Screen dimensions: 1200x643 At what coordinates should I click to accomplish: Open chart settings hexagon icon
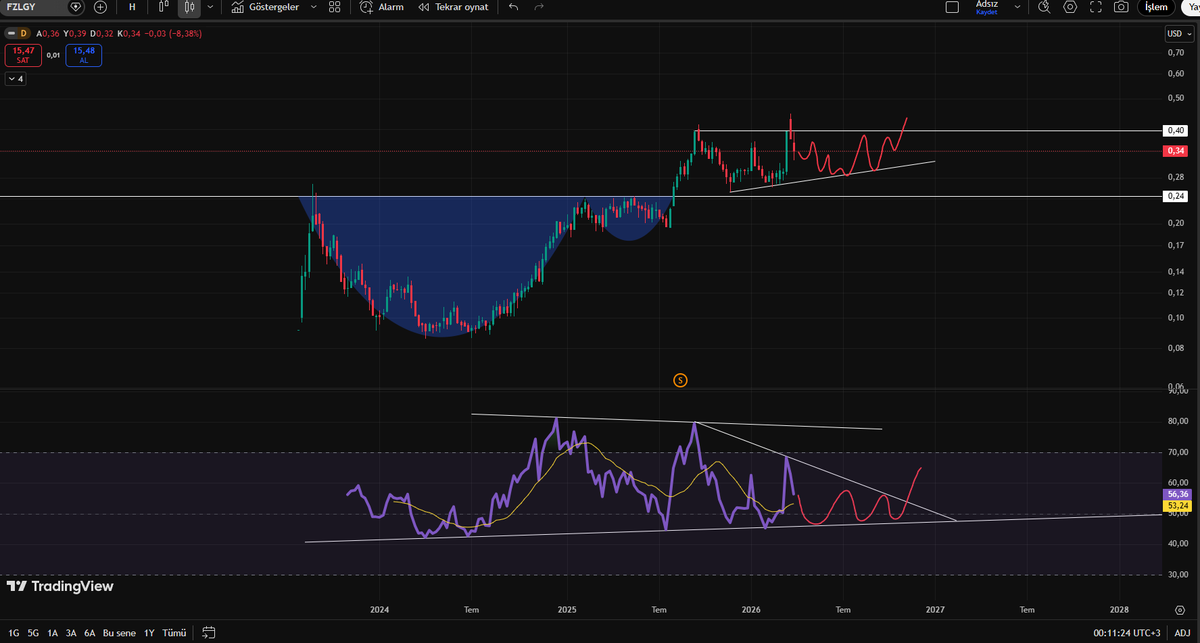pos(1070,7)
